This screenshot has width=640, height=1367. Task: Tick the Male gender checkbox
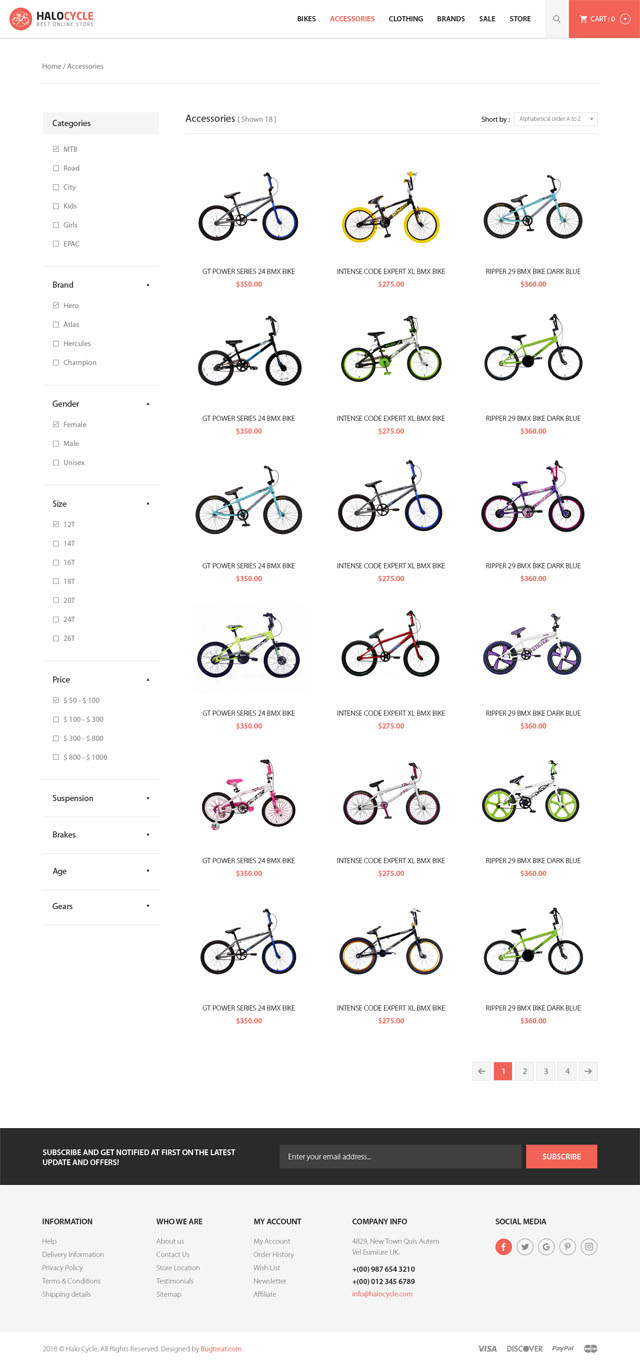coord(56,444)
